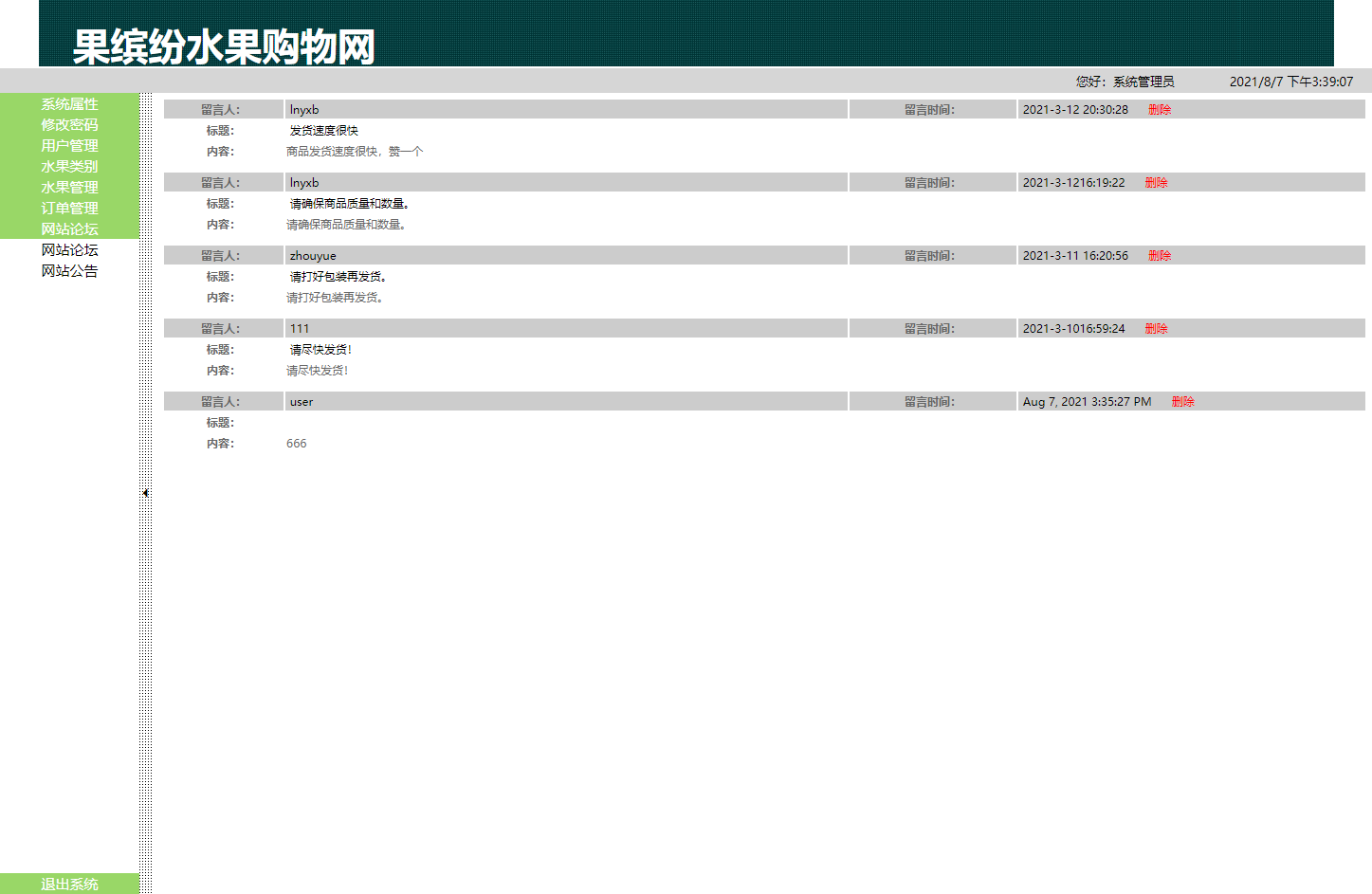Open the 修改密码 password change page
The height and width of the screenshot is (894, 1372).
[68, 124]
